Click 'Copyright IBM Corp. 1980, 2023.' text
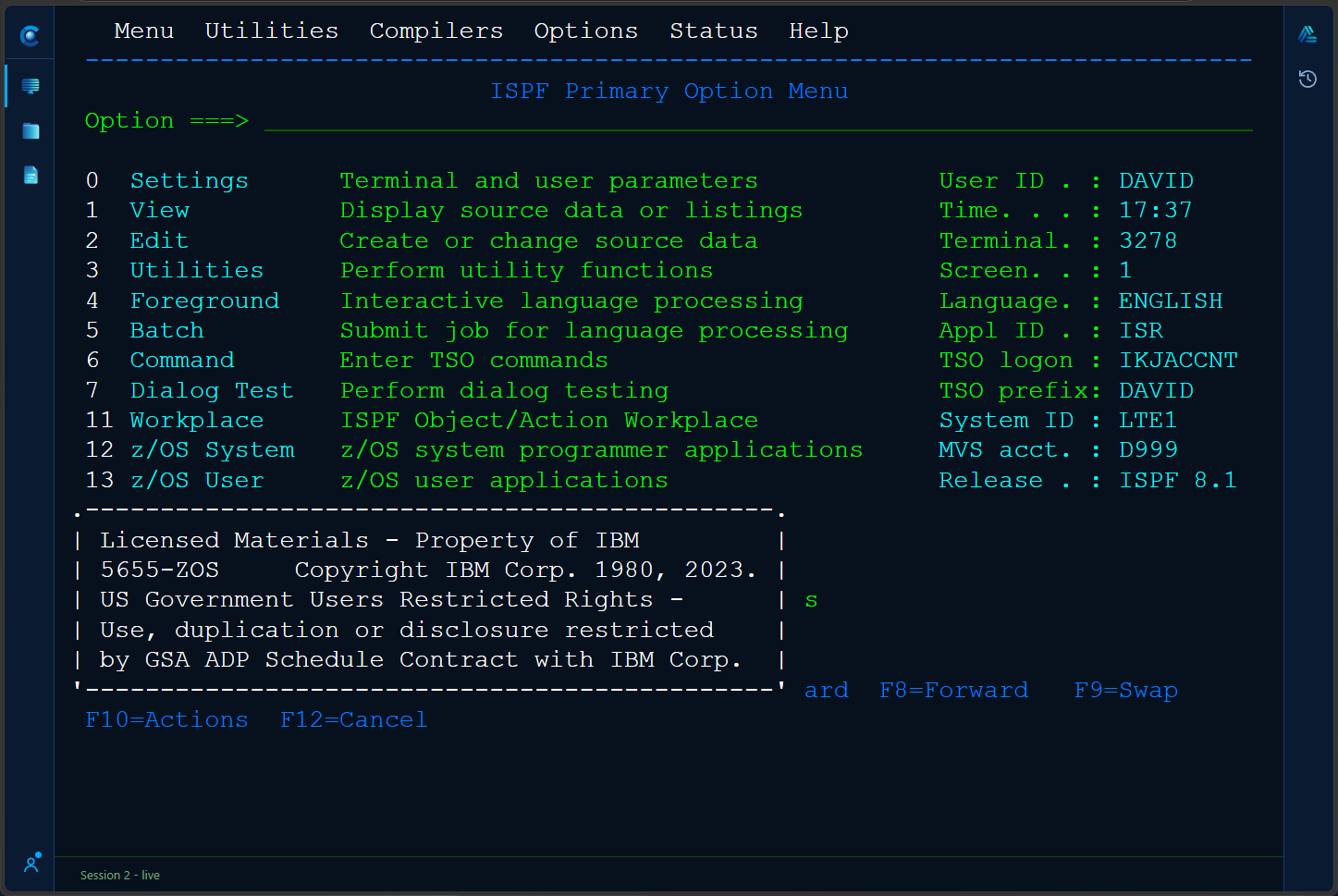 coord(525,570)
